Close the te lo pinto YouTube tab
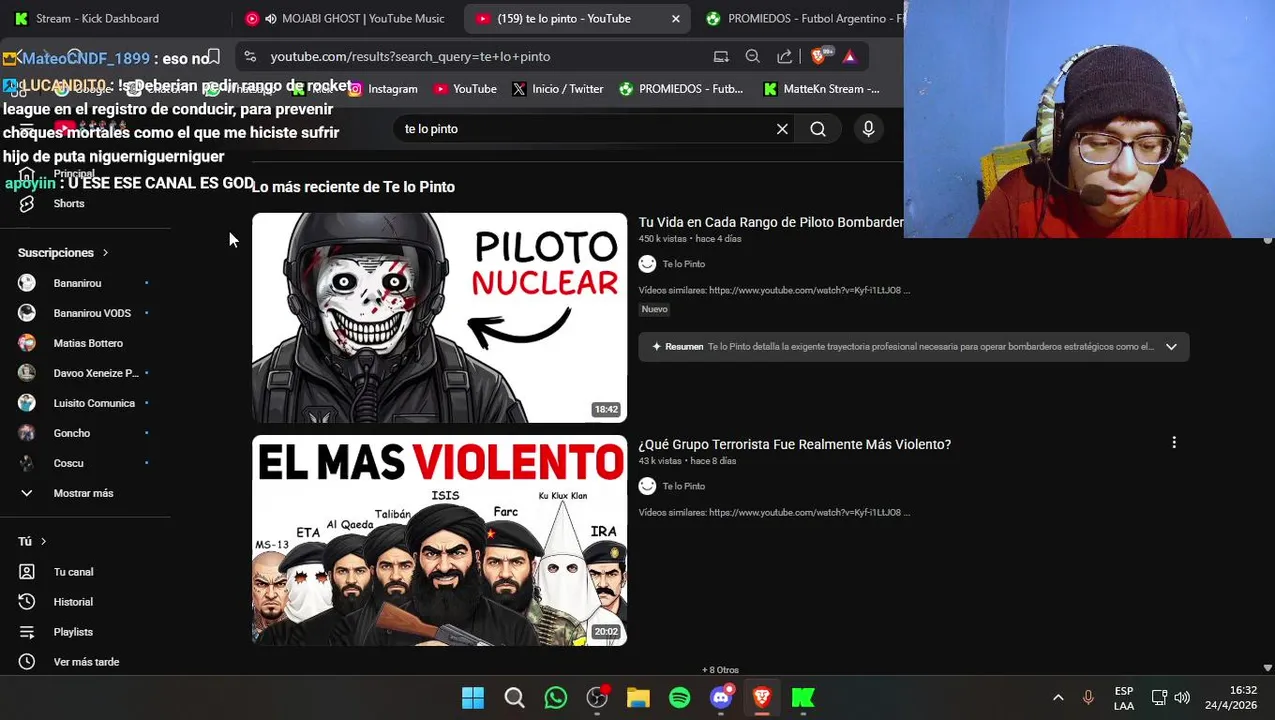The image size is (1275, 720). click(675, 18)
